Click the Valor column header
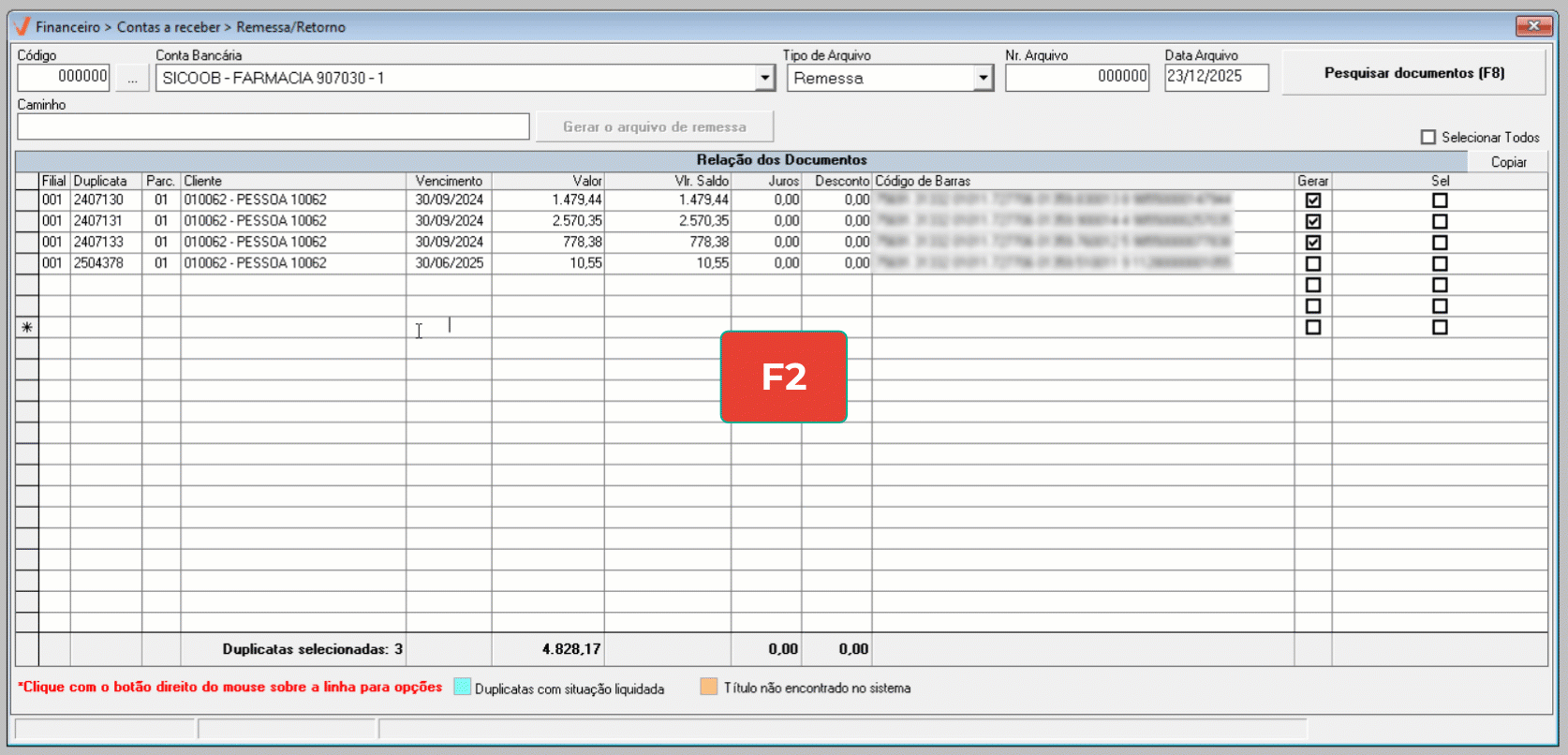 click(x=548, y=181)
